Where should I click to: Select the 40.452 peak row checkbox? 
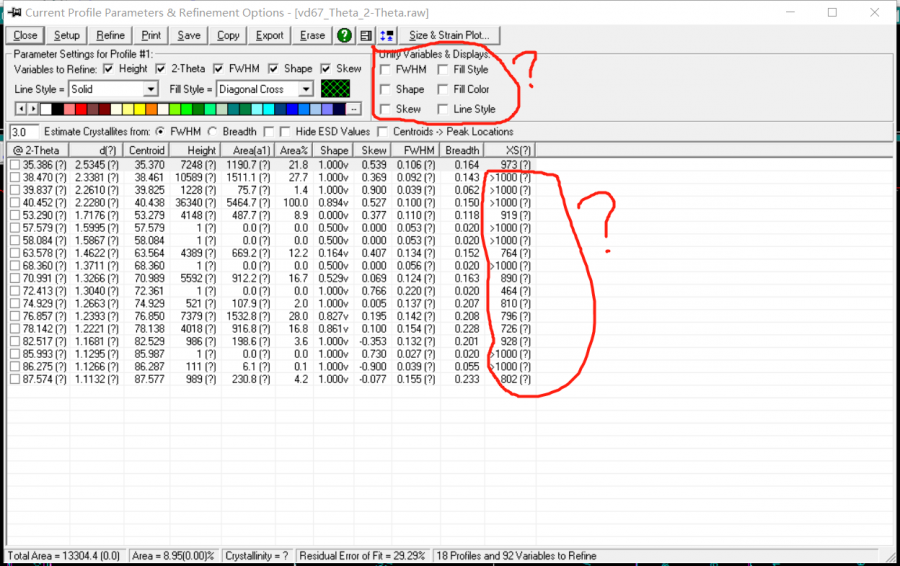(x=15, y=202)
